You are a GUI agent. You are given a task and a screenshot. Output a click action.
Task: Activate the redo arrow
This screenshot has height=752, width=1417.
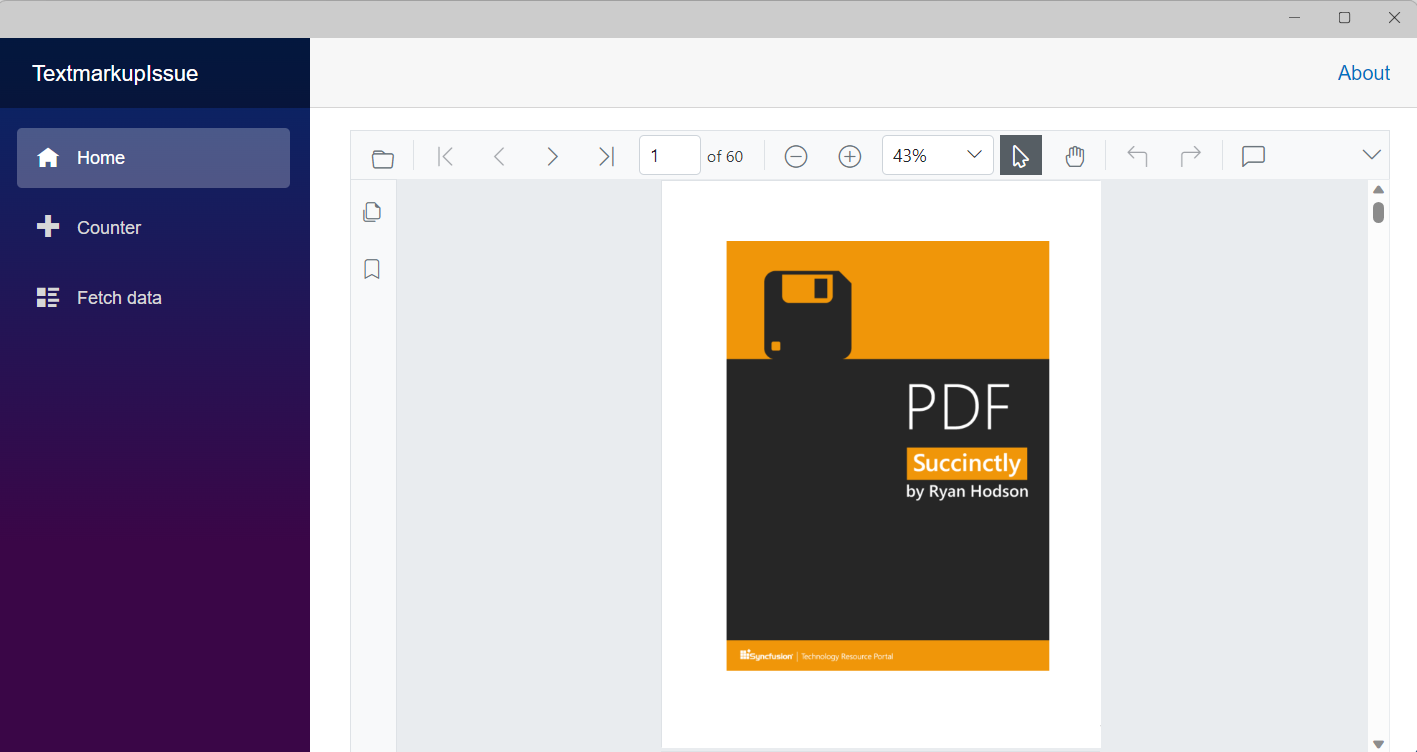(x=1190, y=156)
